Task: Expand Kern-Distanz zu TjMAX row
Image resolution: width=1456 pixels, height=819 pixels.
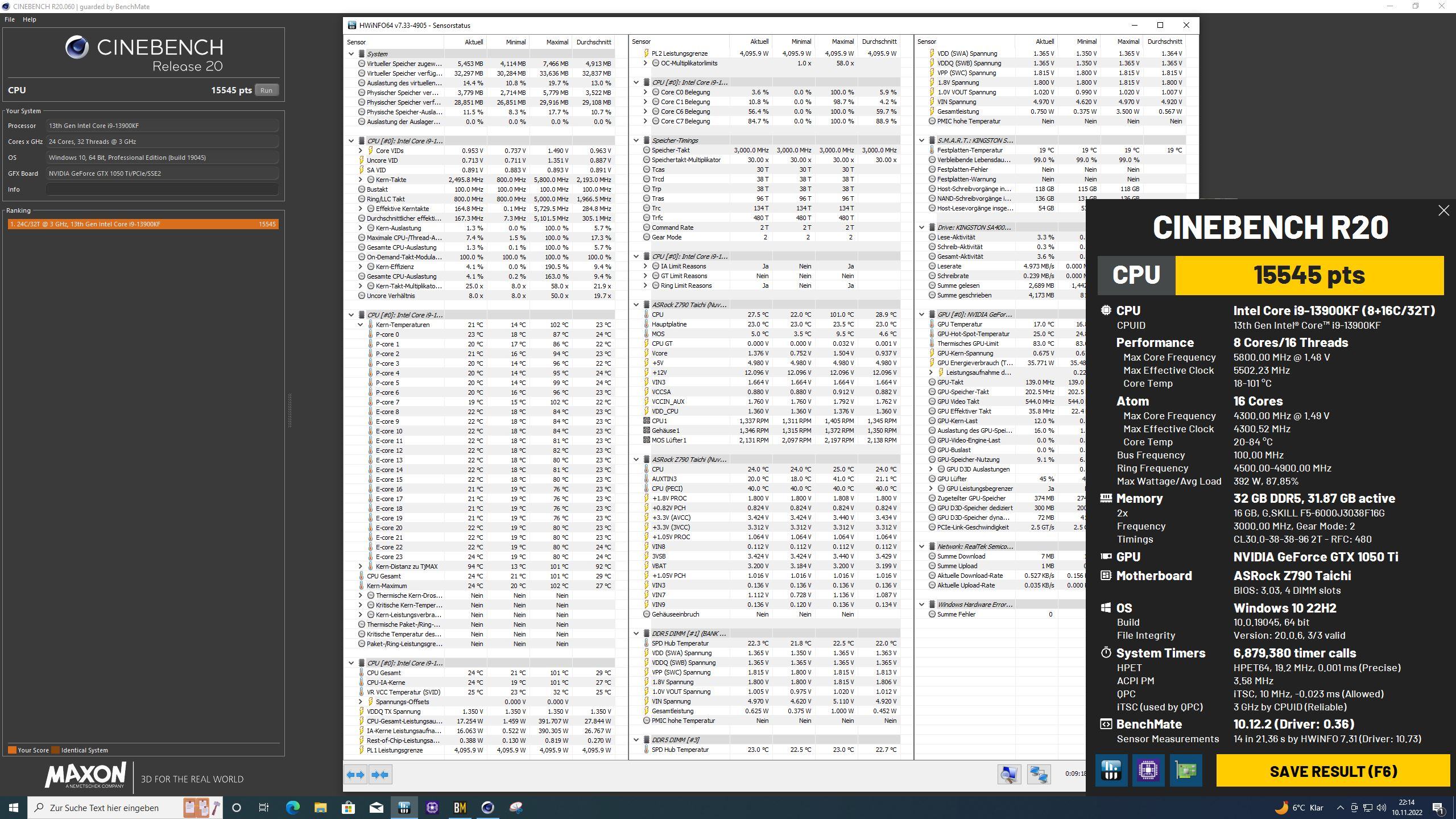Action: (x=361, y=566)
